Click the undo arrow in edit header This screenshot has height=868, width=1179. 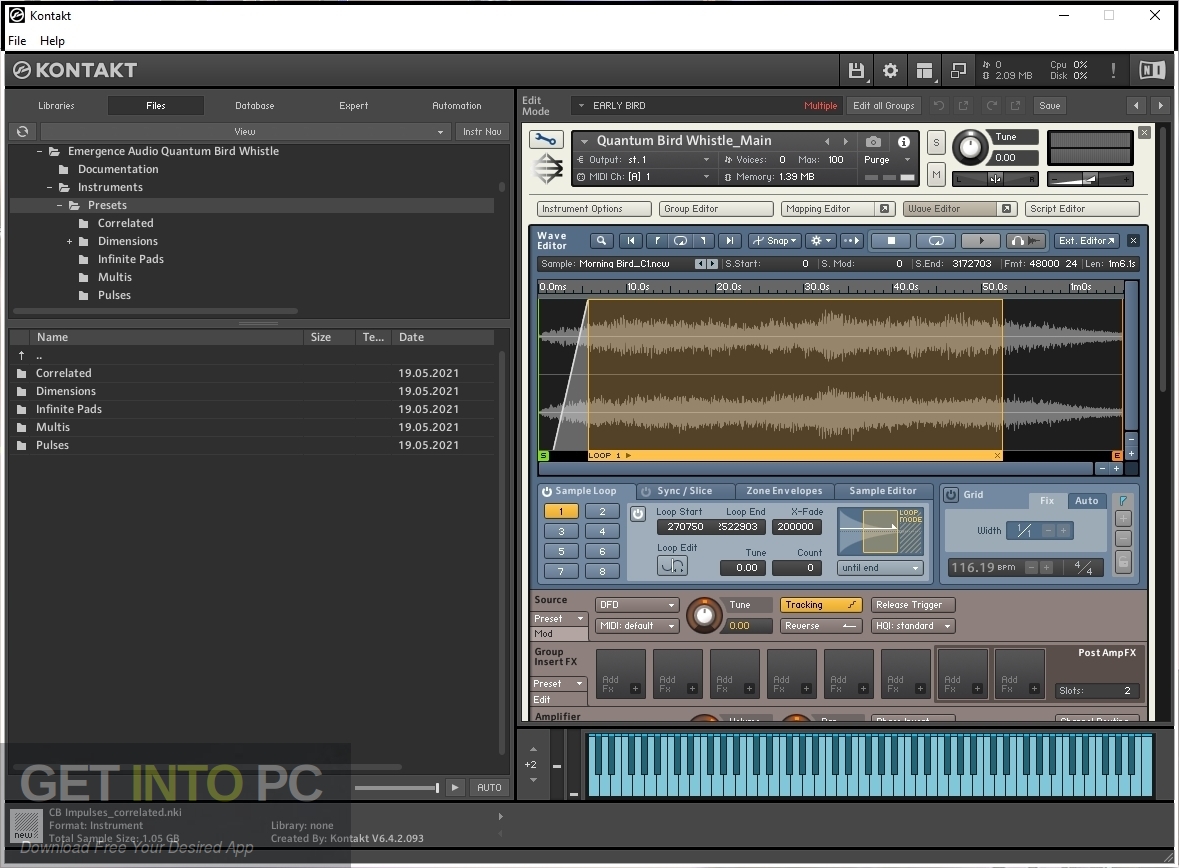click(x=938, y=106)
